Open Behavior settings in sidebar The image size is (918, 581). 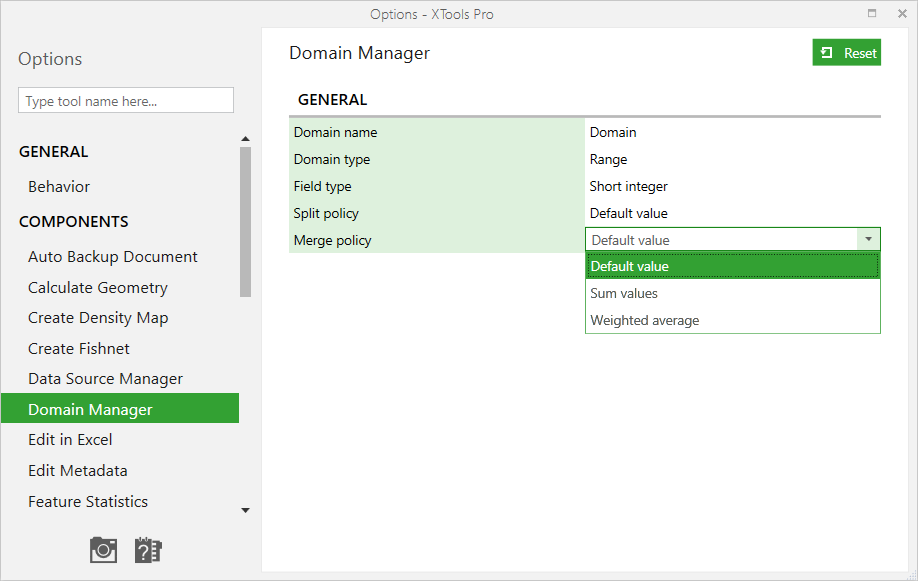coord(59,187)
